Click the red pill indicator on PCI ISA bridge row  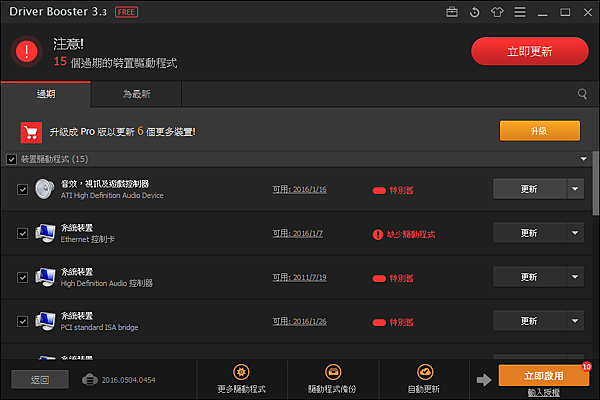point(379,323)
